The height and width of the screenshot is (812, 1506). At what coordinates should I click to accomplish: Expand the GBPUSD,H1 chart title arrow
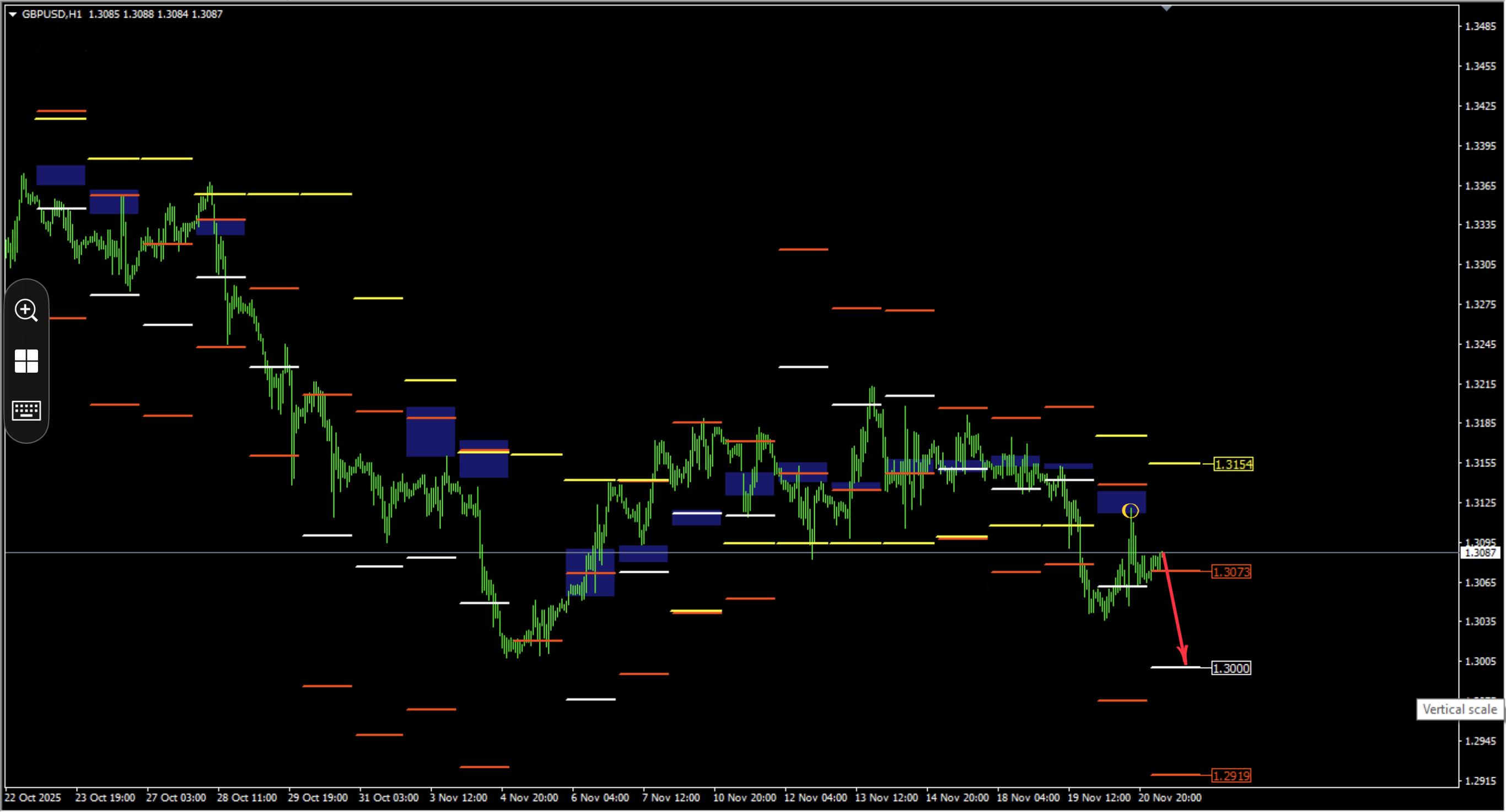12,14
